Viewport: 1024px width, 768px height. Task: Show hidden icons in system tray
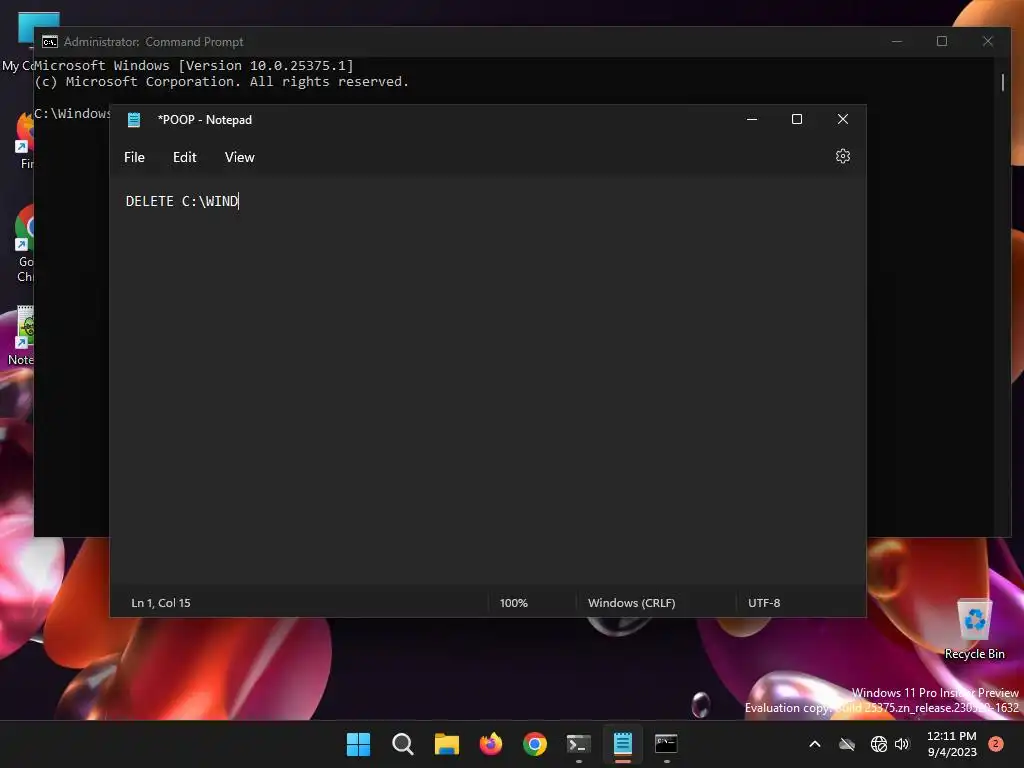[x=815, y=744]
